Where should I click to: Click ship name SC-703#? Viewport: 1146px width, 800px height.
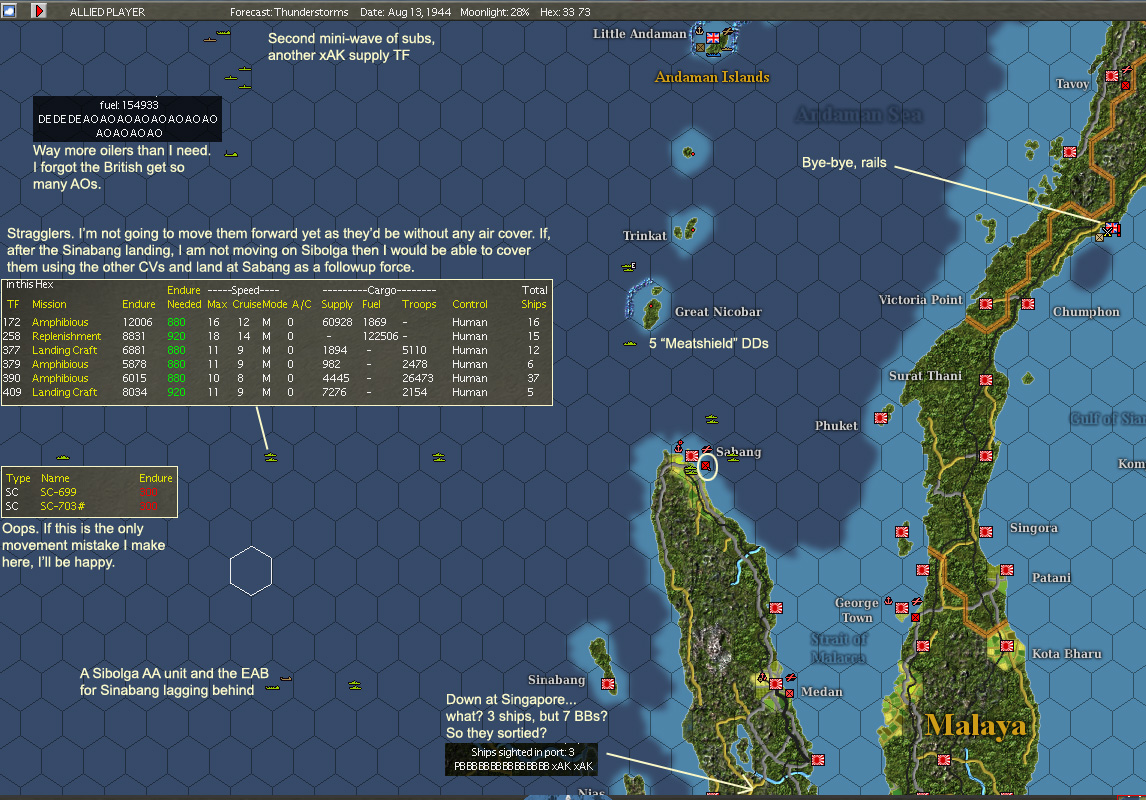pyautogui.click(x=62, y=506)
